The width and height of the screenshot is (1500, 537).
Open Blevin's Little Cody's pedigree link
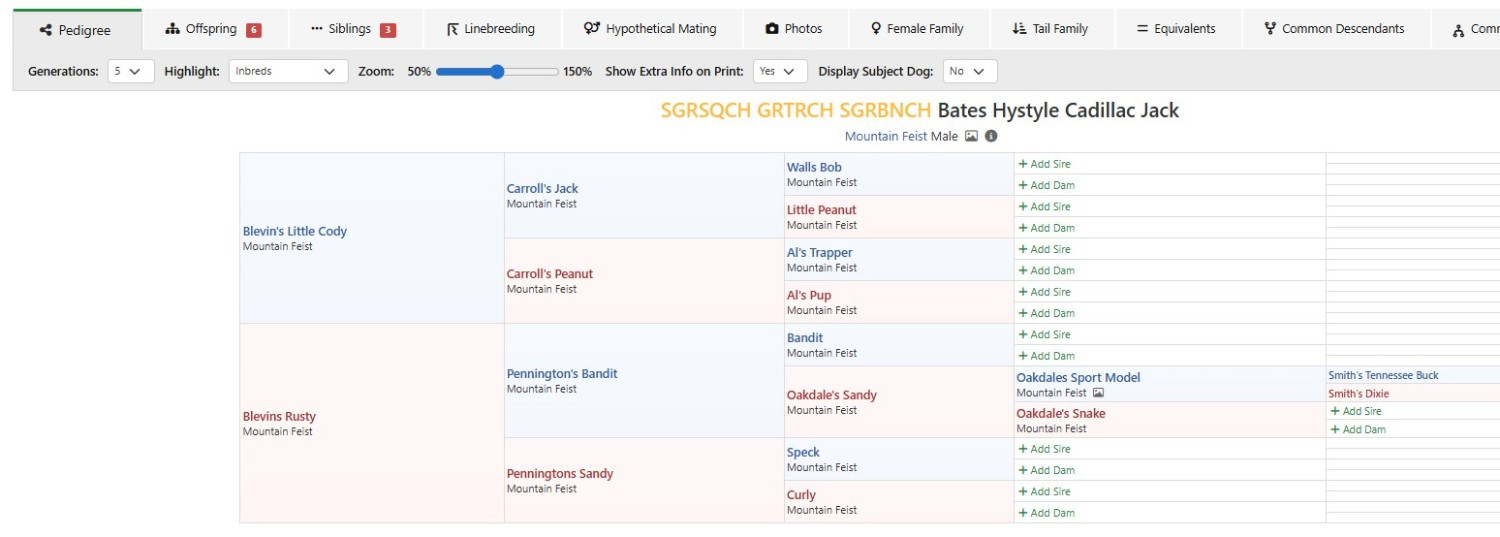tap(294, 231)
